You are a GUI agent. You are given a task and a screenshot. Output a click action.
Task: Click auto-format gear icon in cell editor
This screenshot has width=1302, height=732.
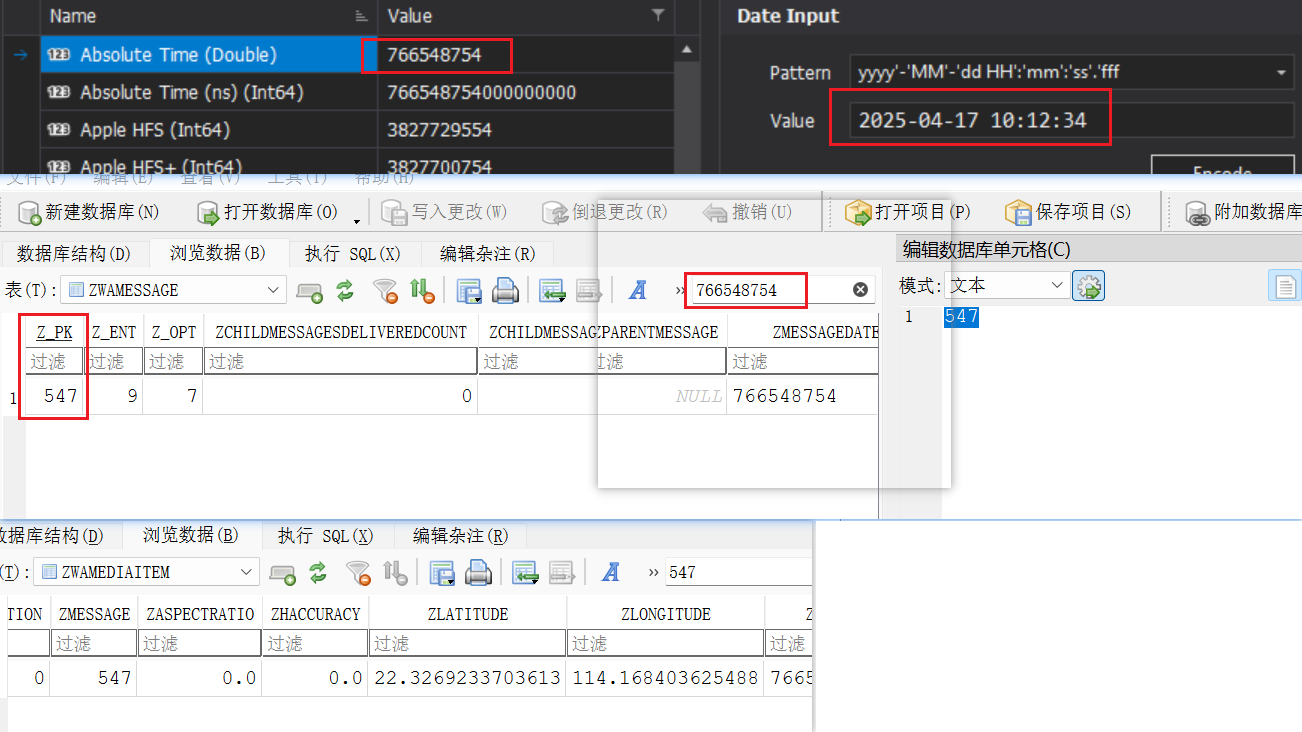pyautogui.click(x=1088, y=286)
